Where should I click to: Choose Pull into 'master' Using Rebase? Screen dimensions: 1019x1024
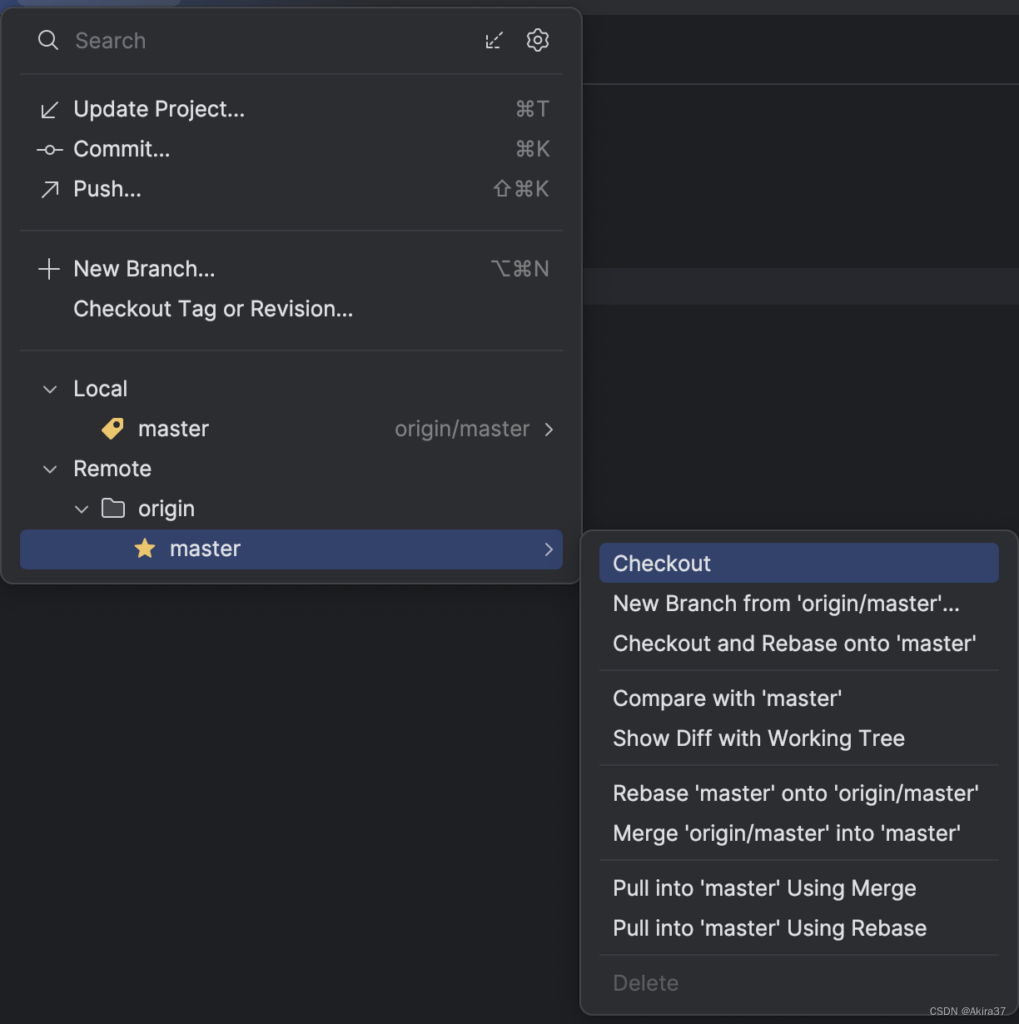(769, 928)
